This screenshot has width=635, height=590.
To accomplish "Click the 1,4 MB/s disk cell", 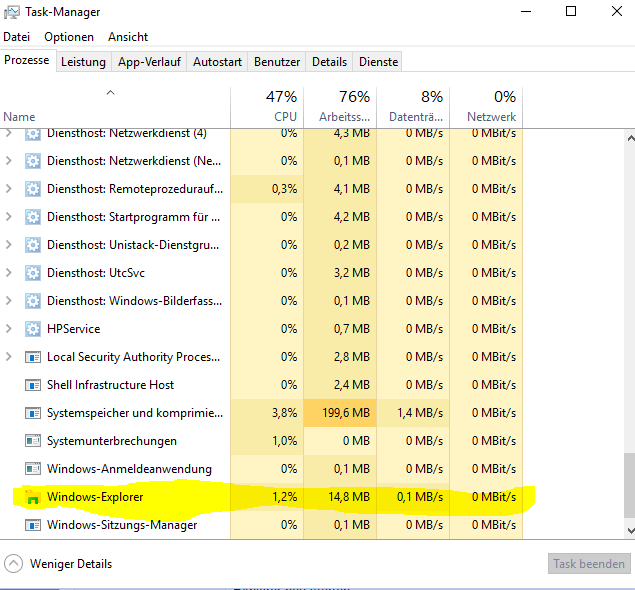I will pyautogui.click(x=413, y=413).
